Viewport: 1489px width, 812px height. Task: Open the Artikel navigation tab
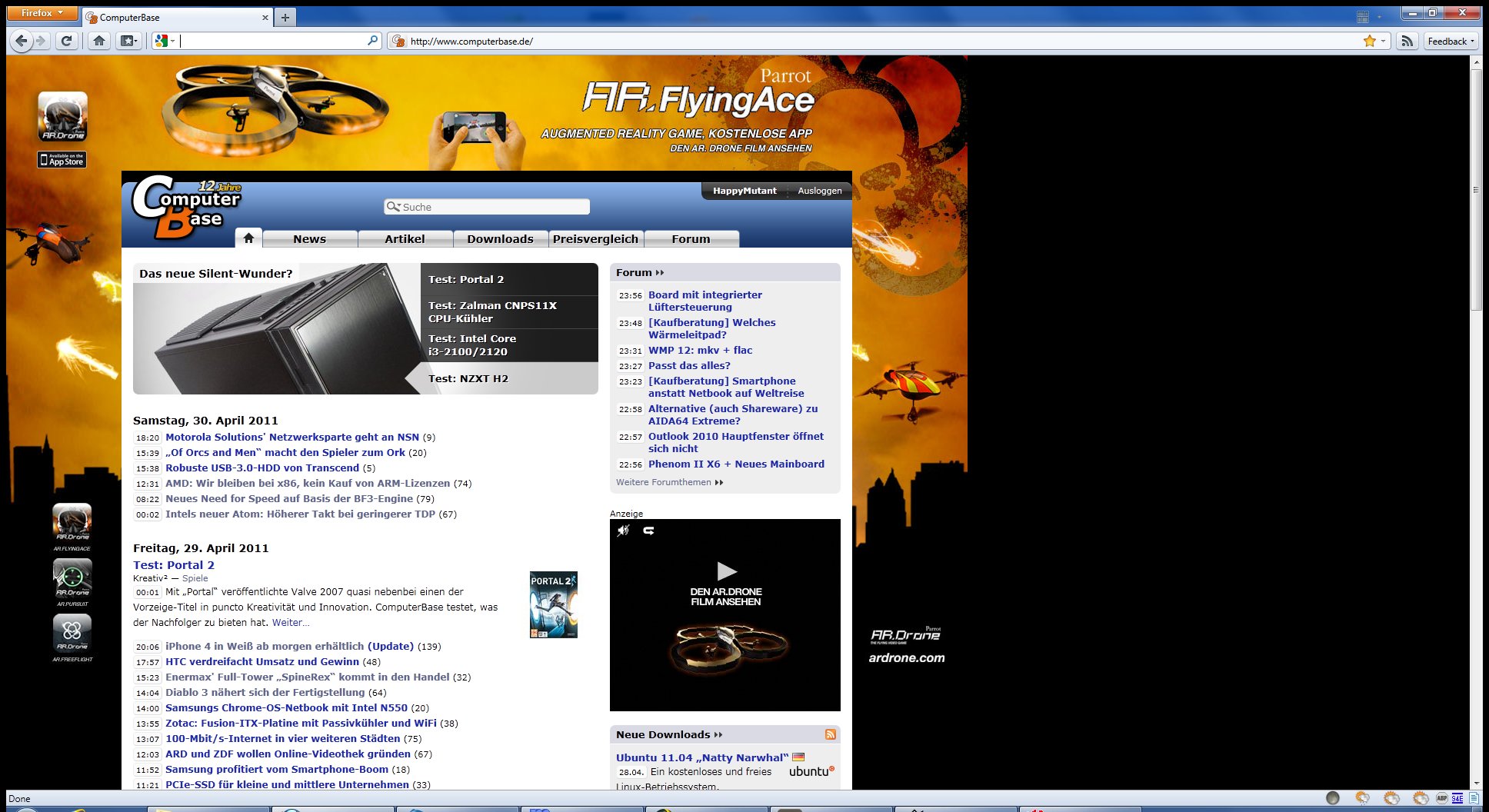tap(405, 239)
